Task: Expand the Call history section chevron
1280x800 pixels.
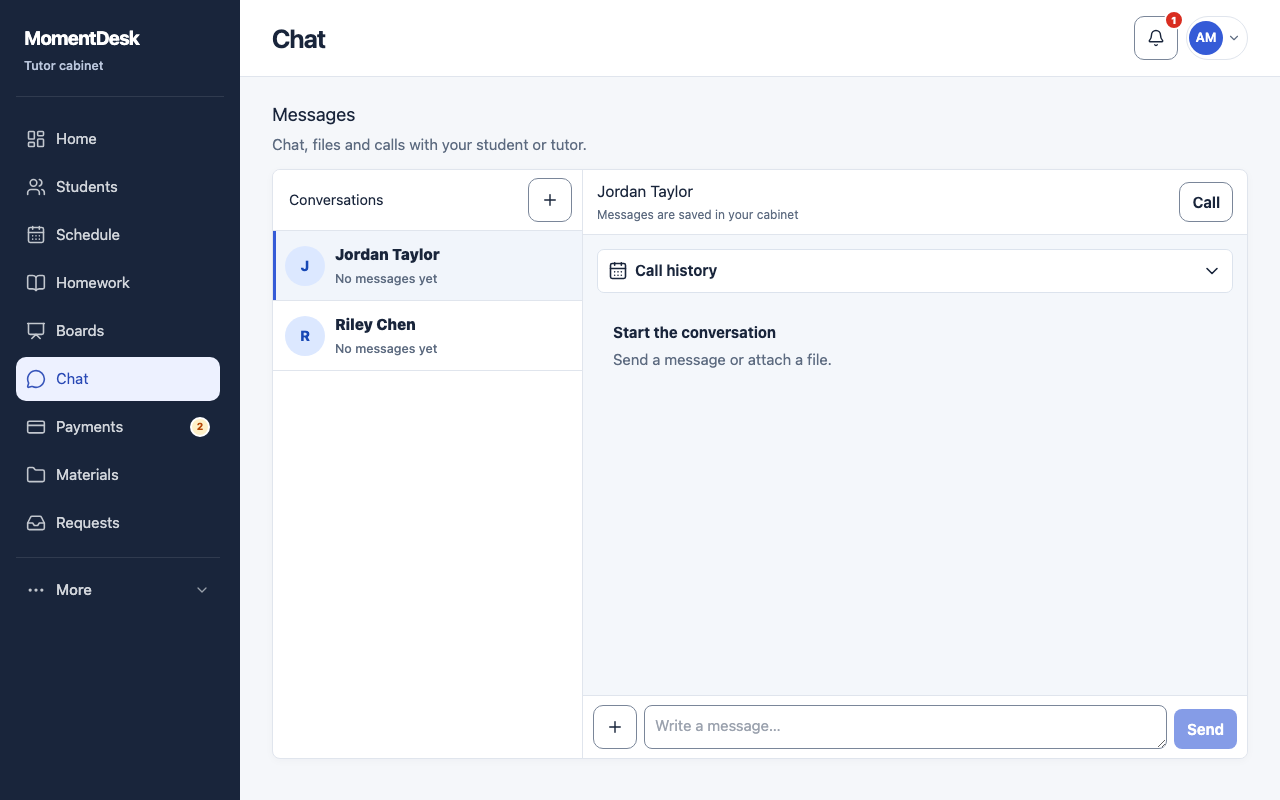Action: coord(1212,271)
